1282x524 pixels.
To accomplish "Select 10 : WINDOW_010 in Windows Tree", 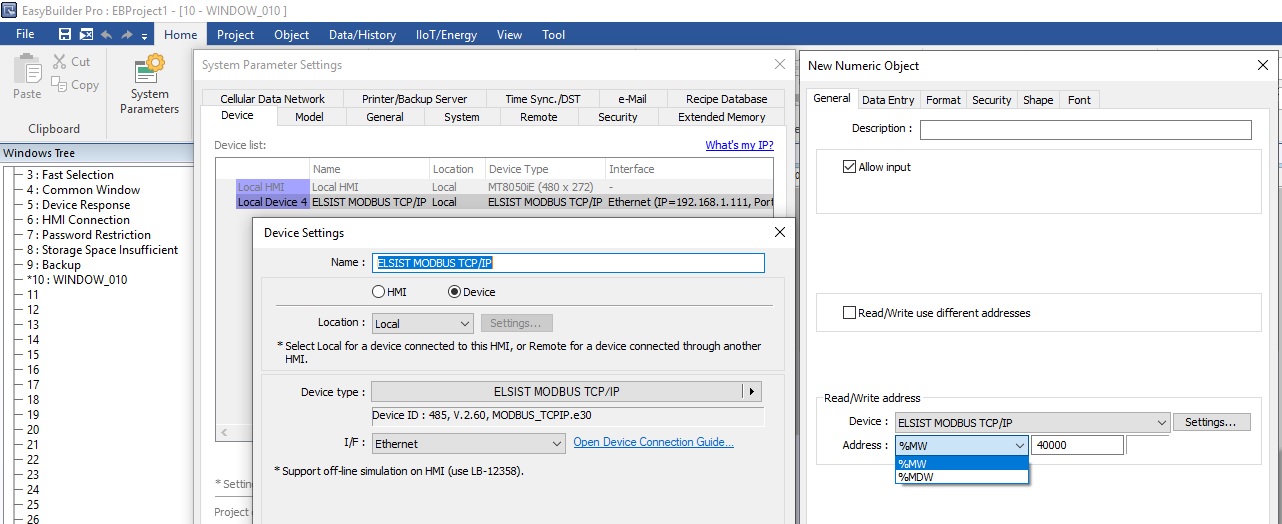I will tap(77, 280).
